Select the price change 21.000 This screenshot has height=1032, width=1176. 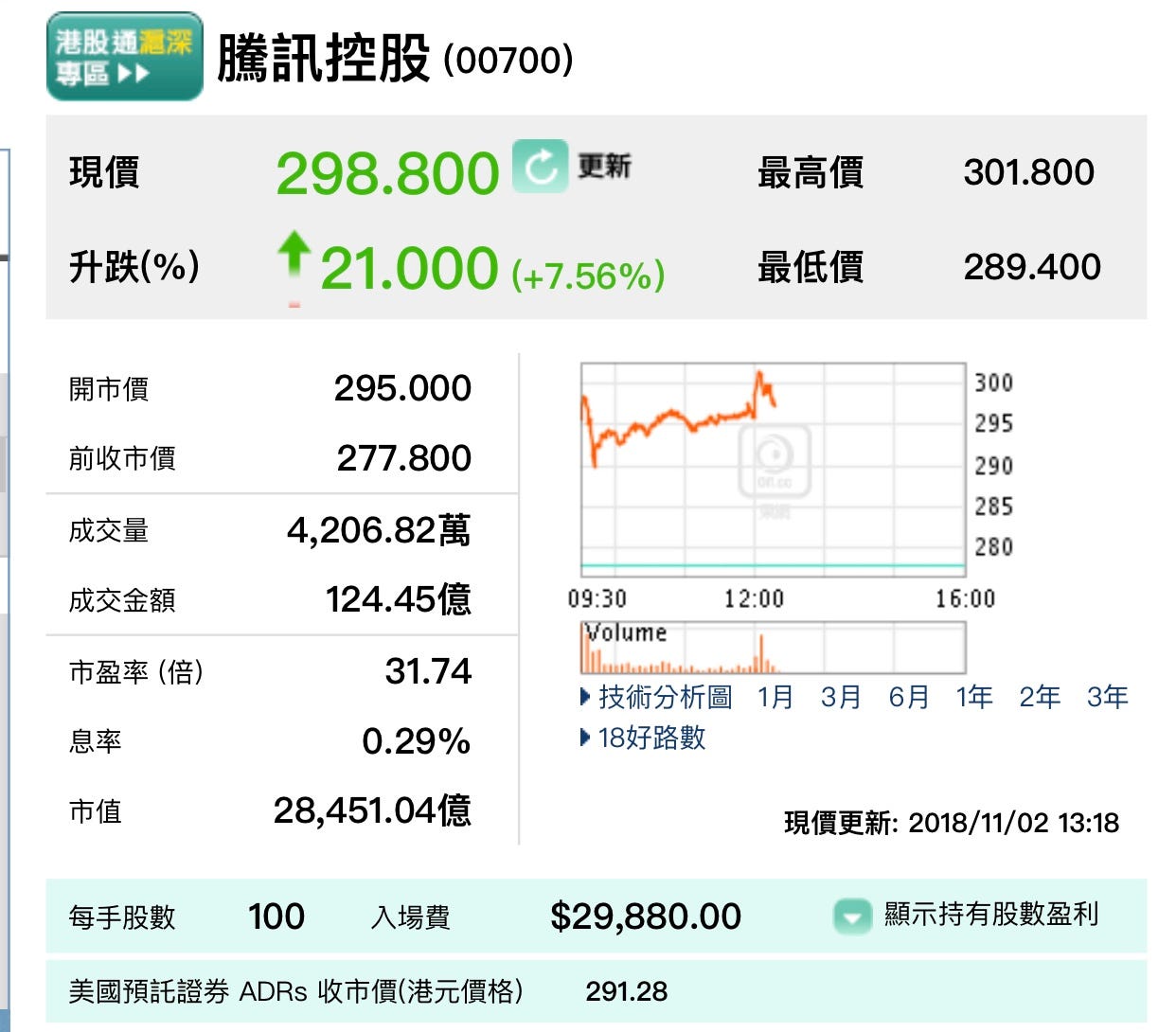coord(409,269)
